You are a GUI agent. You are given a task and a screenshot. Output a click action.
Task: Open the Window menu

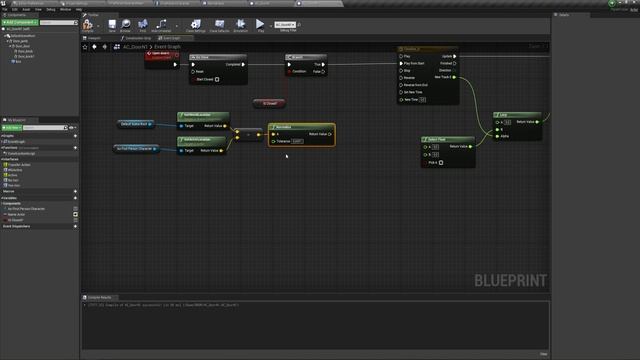(66, 9)
